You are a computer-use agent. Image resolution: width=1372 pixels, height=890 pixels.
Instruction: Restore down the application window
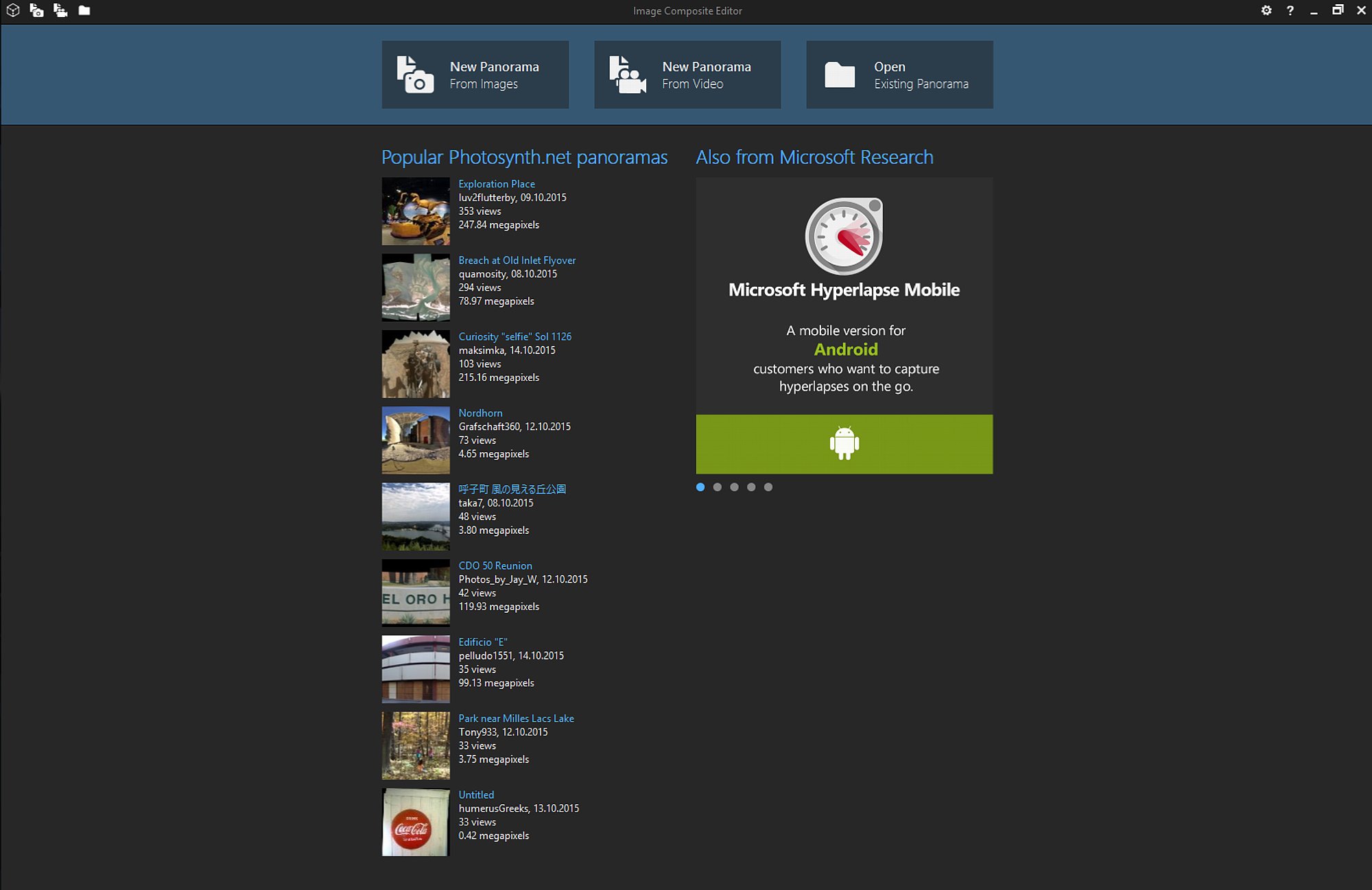pyautogui.click(x=1338, y=10)
